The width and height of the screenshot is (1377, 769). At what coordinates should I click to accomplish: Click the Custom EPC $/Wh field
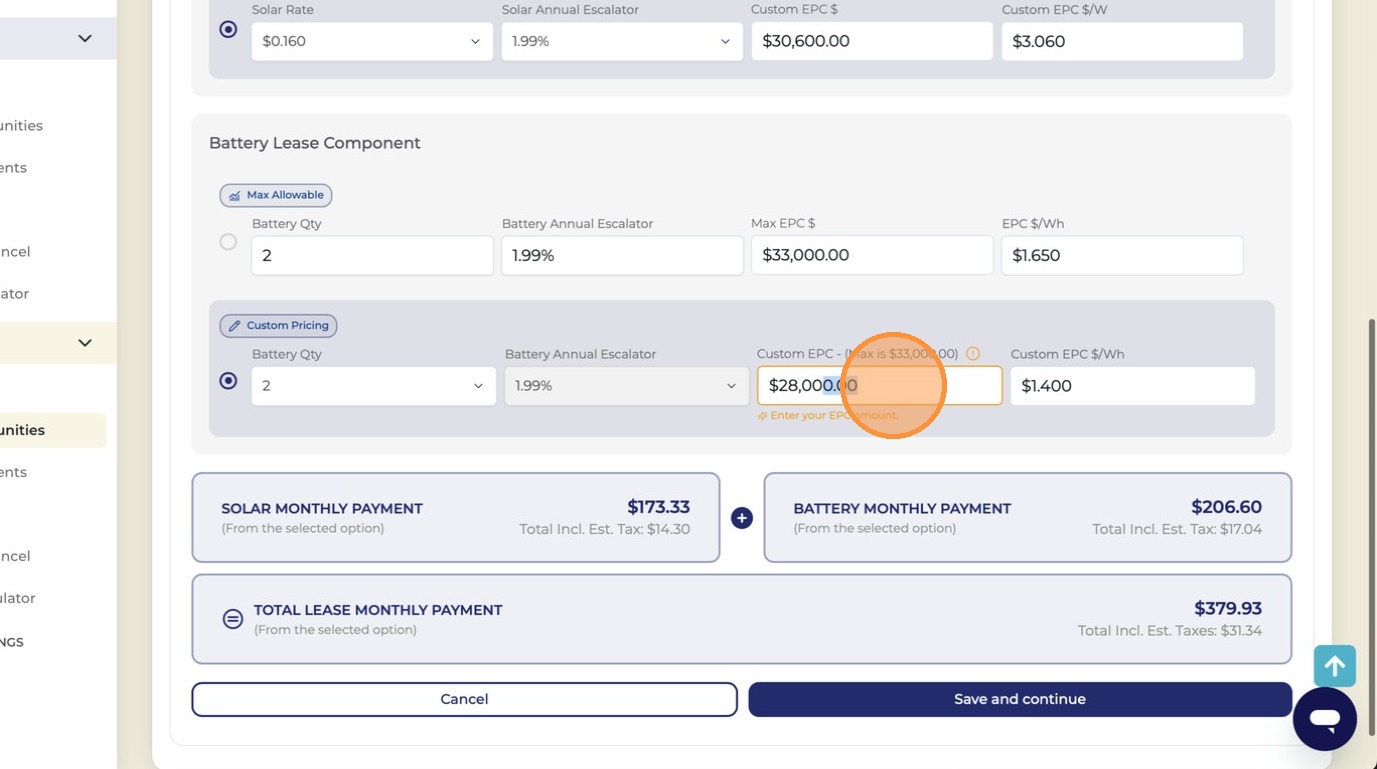click(1133, 386)
